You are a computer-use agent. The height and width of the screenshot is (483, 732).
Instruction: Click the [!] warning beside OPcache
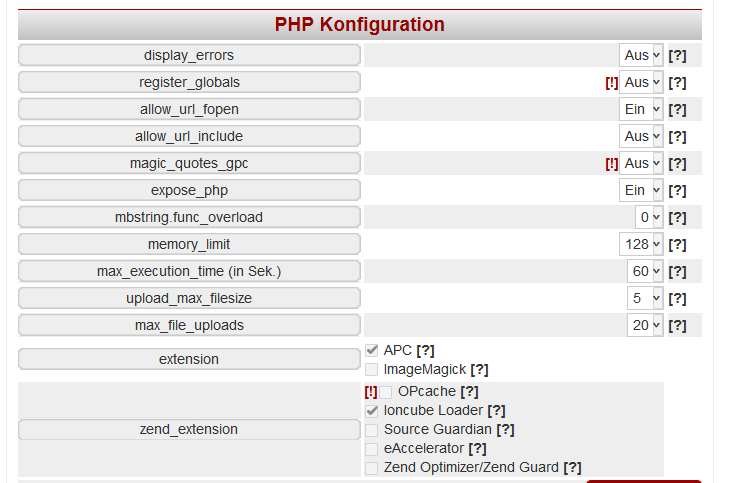371,392
